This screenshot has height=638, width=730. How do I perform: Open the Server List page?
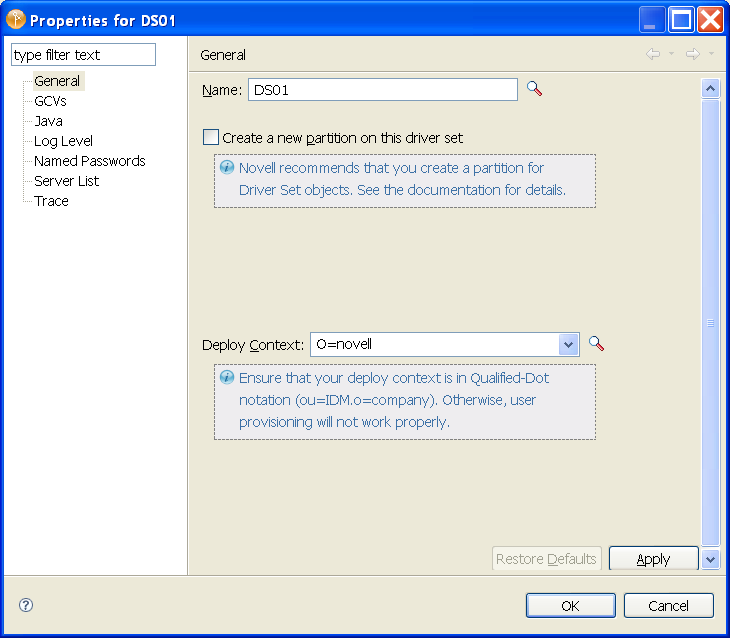67,181
